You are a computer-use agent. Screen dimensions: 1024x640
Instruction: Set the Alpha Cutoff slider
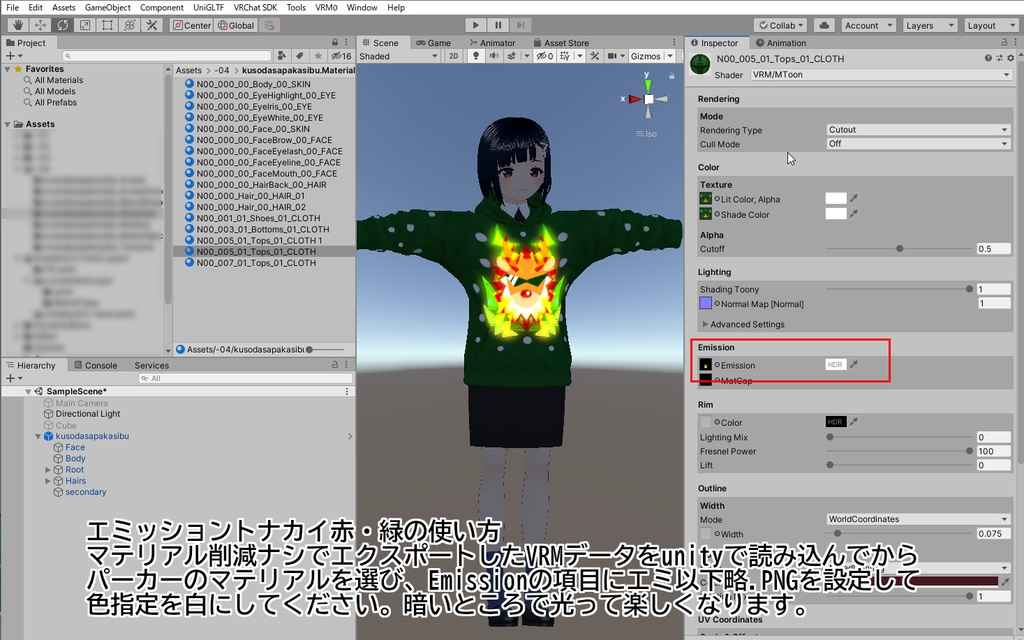click(x=898, y=248)
